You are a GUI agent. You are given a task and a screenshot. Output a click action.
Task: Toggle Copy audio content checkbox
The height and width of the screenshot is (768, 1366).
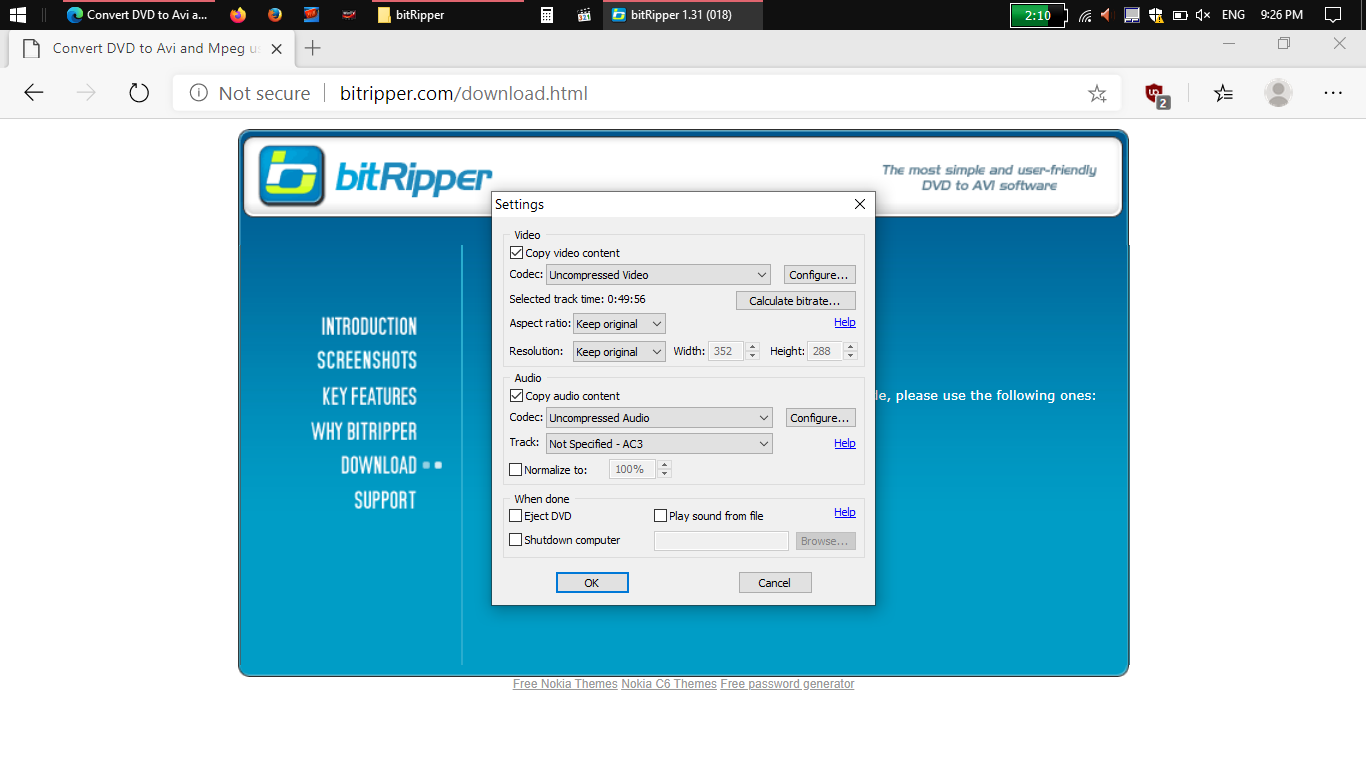[x=516, y=396]
